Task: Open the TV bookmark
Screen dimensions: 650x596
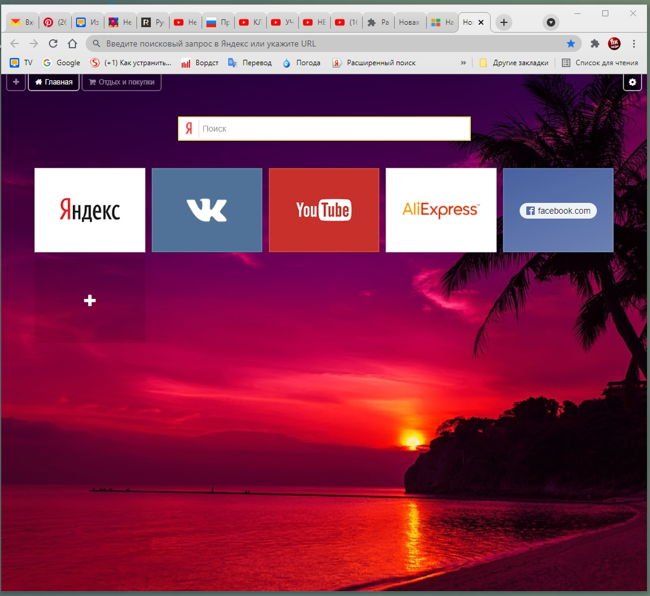Action: pyautogui.click(x=21, y=63)
